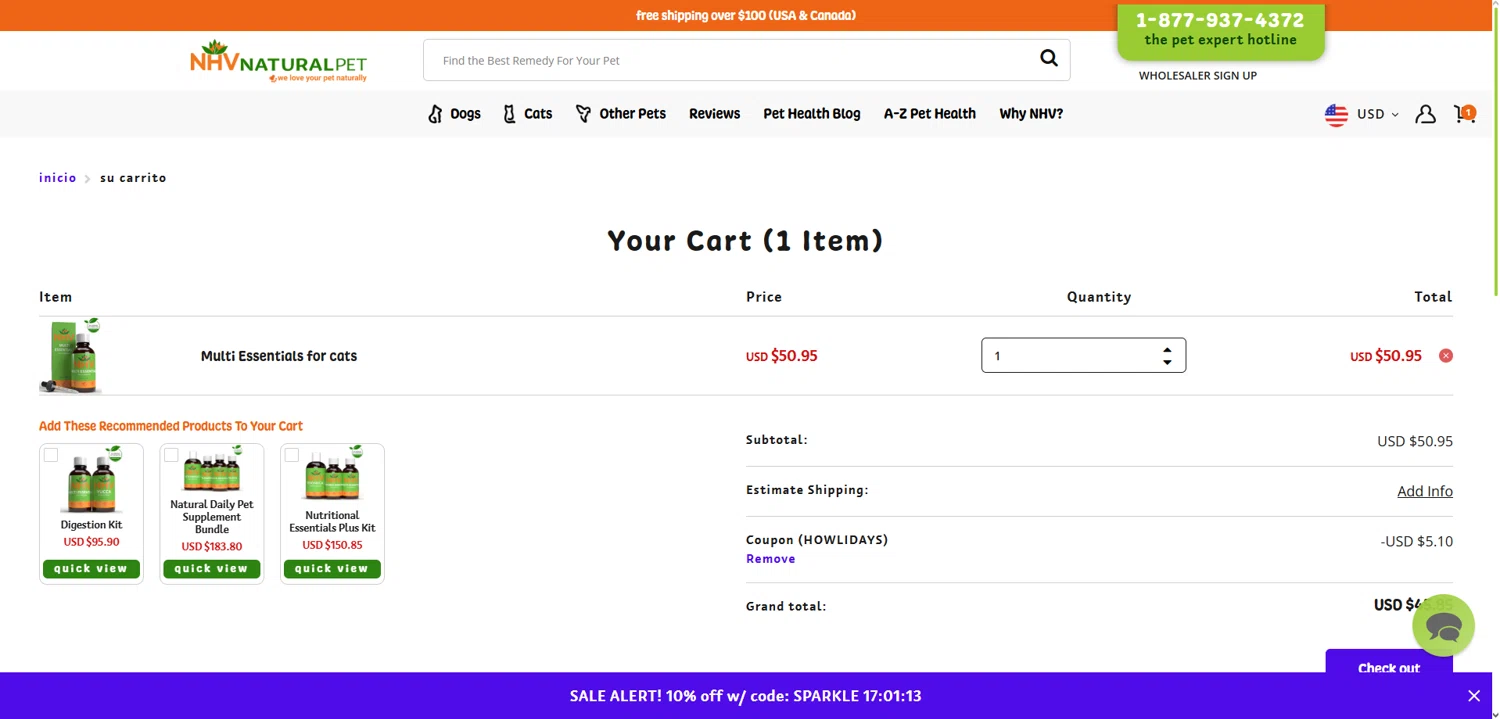Focus the remedy search field

[730, 60]
